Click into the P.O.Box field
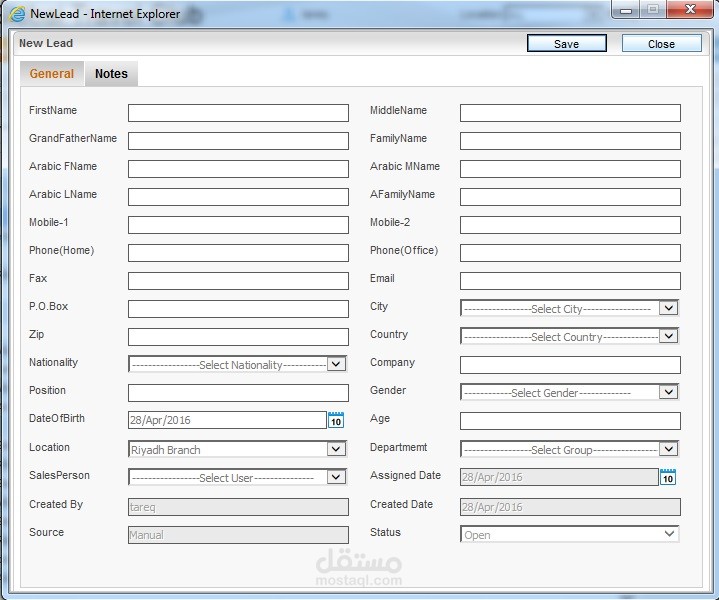 [238, 309]
